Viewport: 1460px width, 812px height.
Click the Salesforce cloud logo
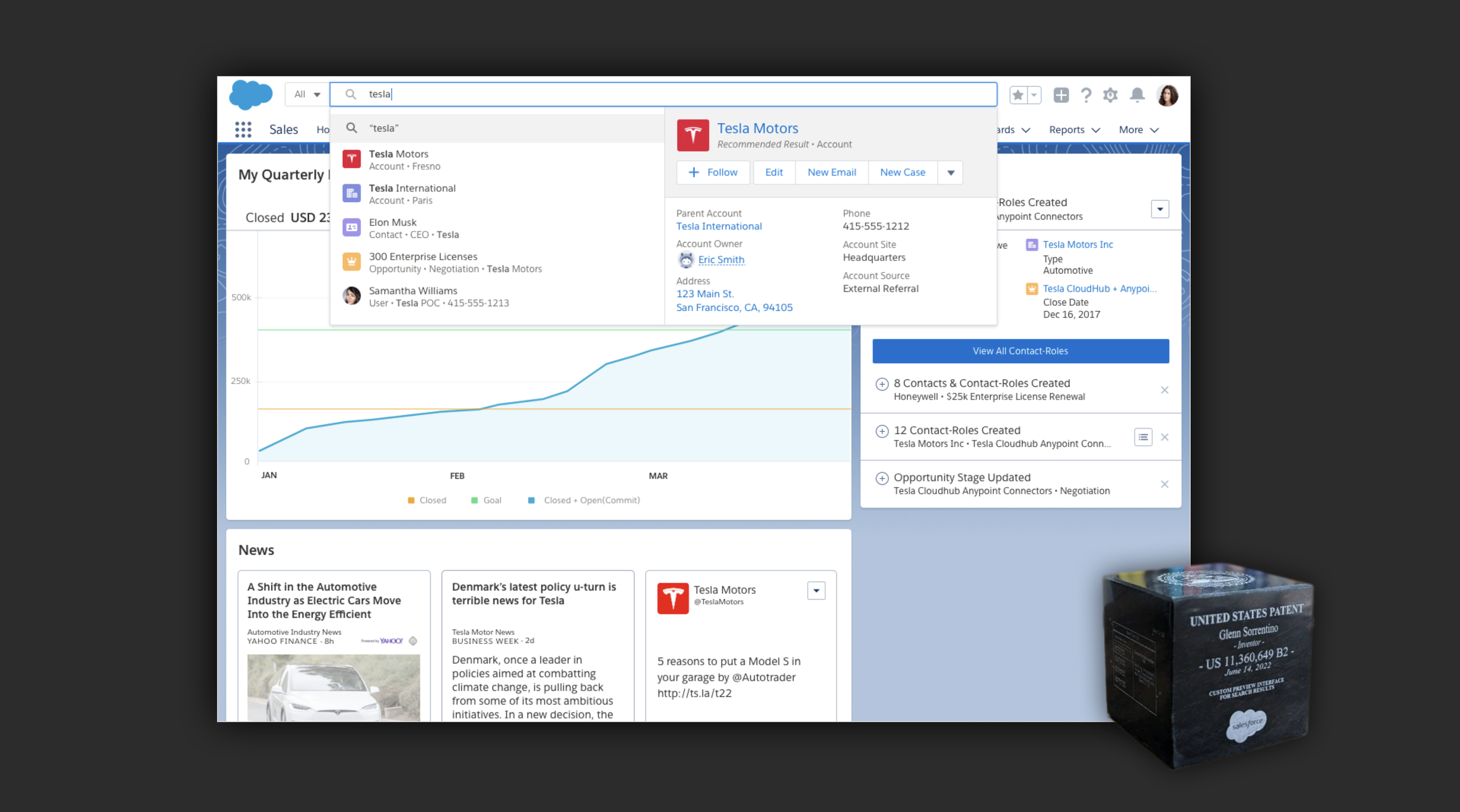(251, 95)
